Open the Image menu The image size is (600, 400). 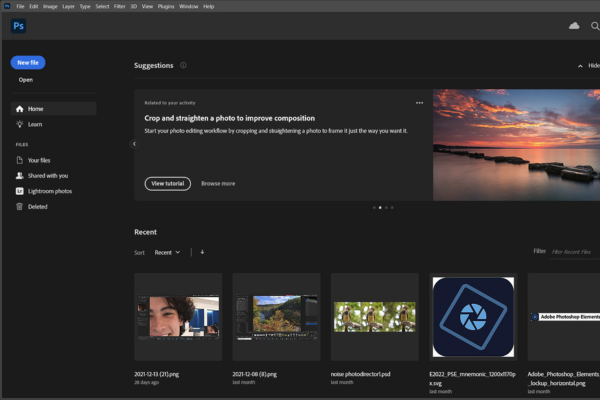point(50,7)
